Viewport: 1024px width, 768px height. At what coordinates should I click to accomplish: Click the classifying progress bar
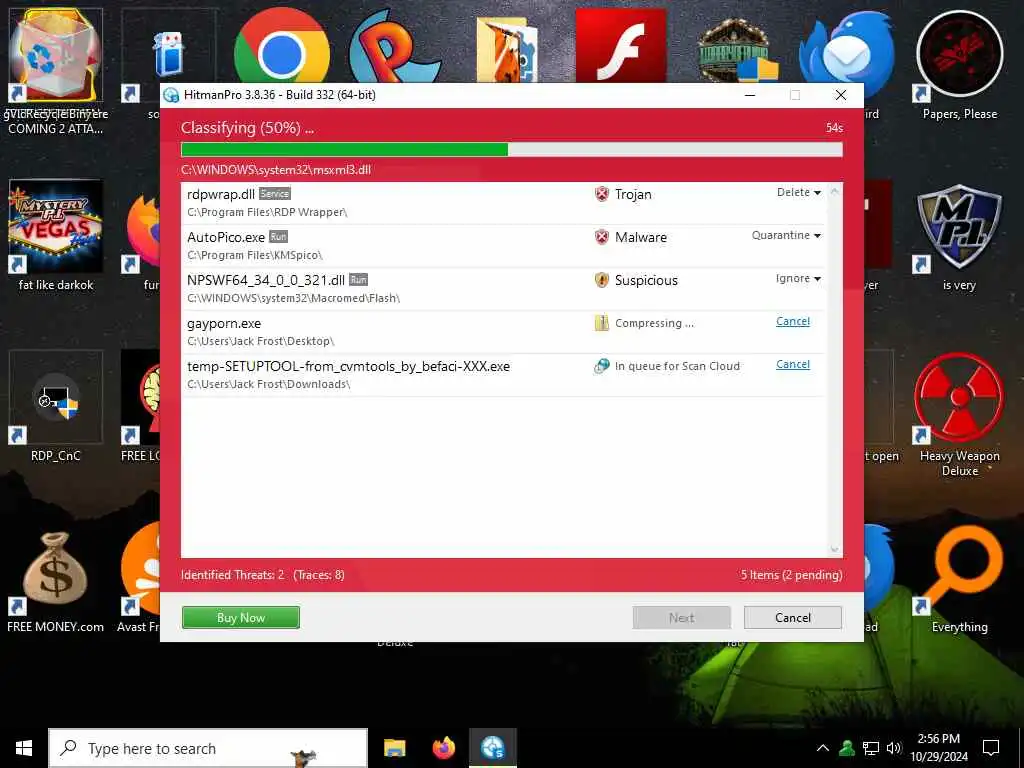511,150
